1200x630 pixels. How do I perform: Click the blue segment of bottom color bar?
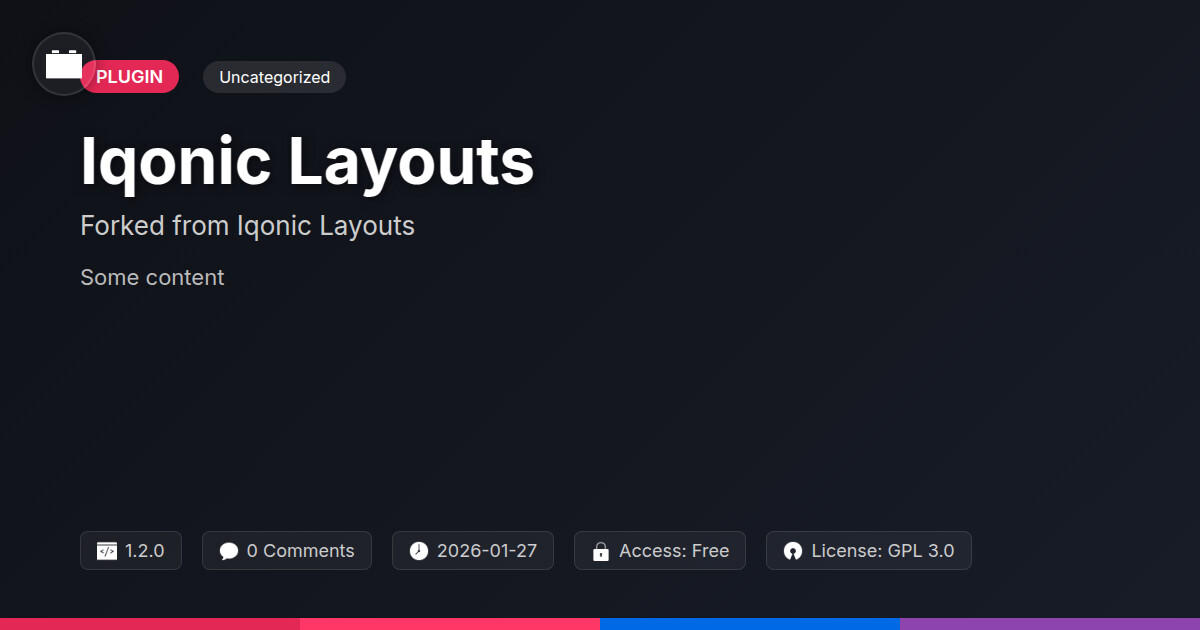750,624
